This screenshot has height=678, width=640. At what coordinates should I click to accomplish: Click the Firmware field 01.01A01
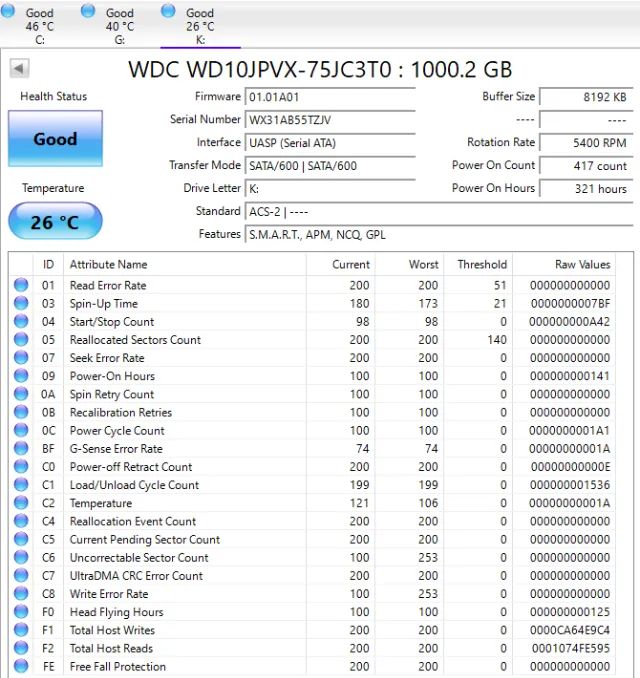[x=330, y=97]
